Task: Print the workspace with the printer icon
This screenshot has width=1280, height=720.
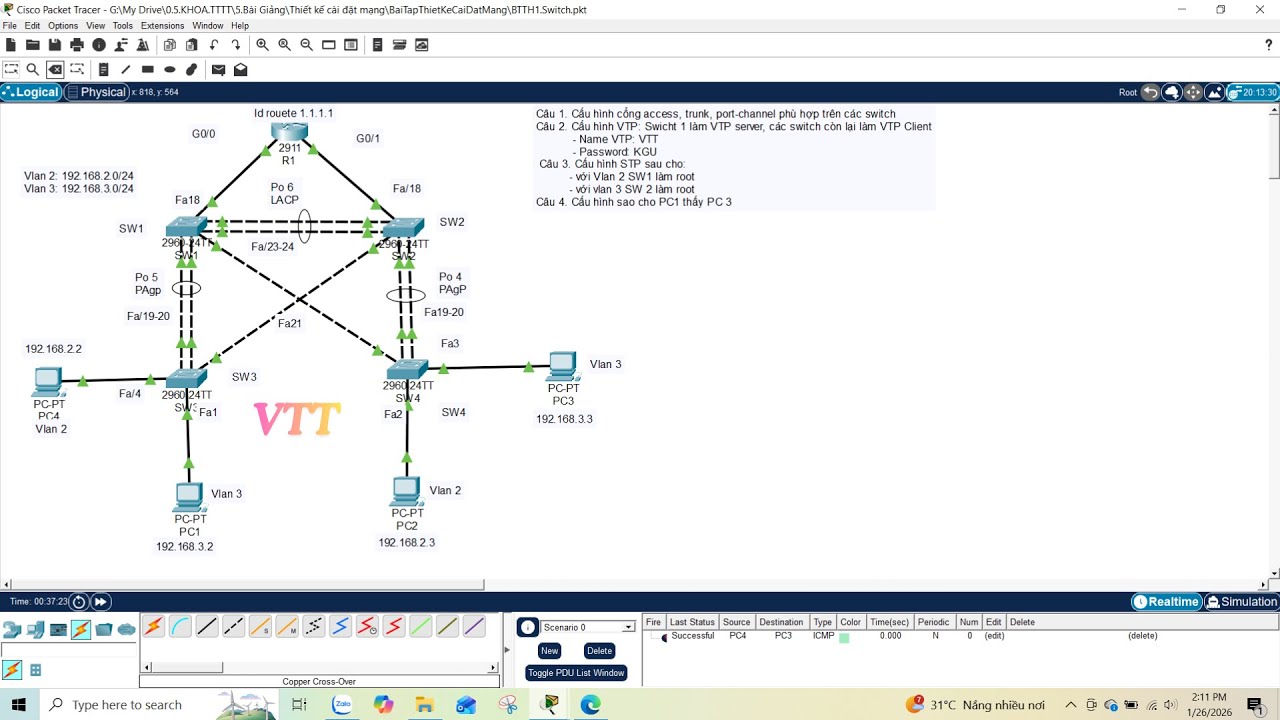Action: point(77,45)
